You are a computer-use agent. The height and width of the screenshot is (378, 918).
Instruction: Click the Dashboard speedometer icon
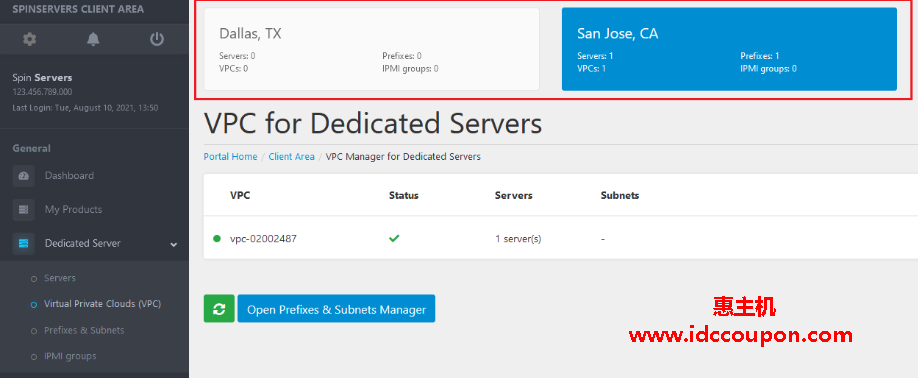[x=23, y=176]
